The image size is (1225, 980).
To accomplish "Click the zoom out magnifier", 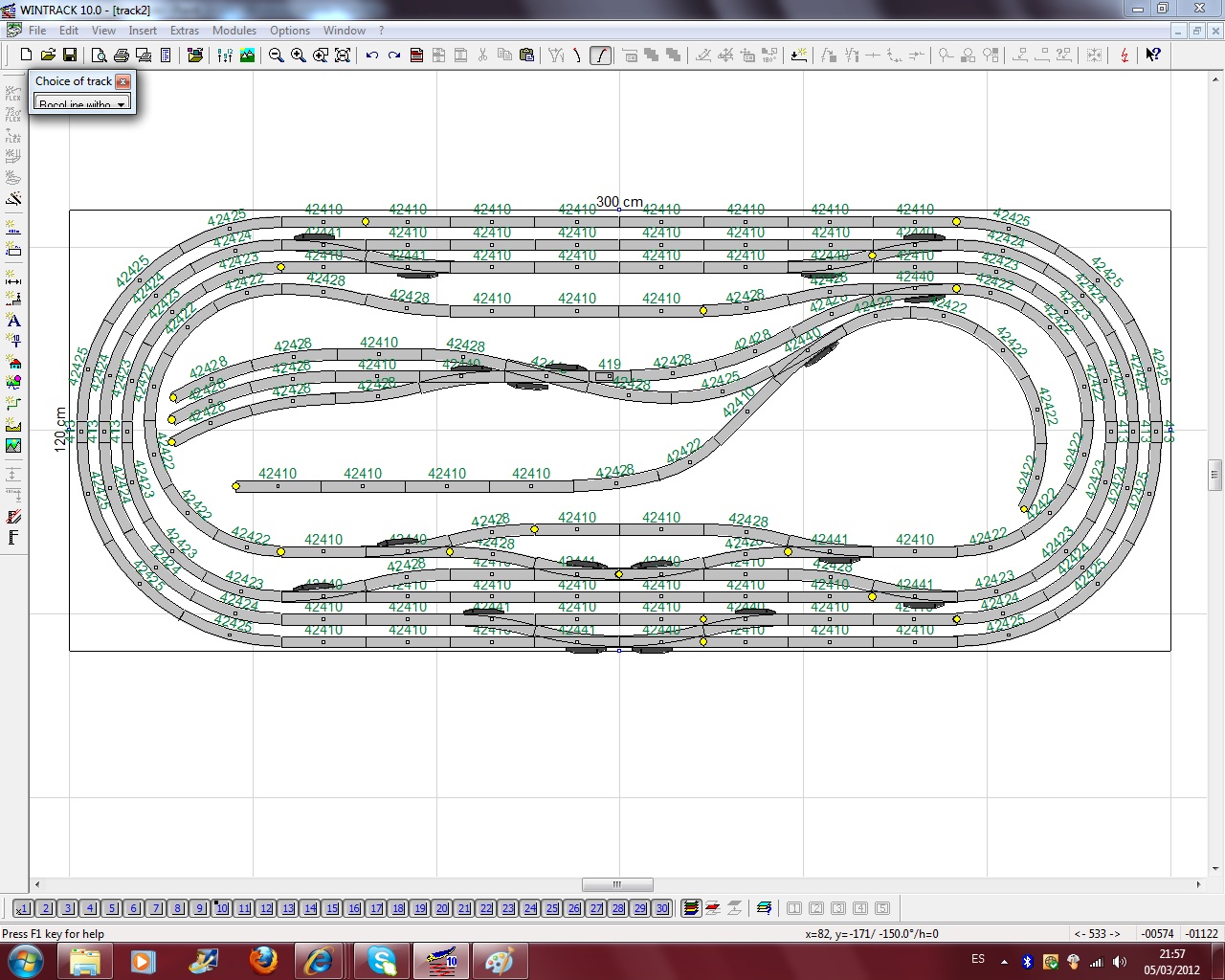I will [x=277, y=56].
